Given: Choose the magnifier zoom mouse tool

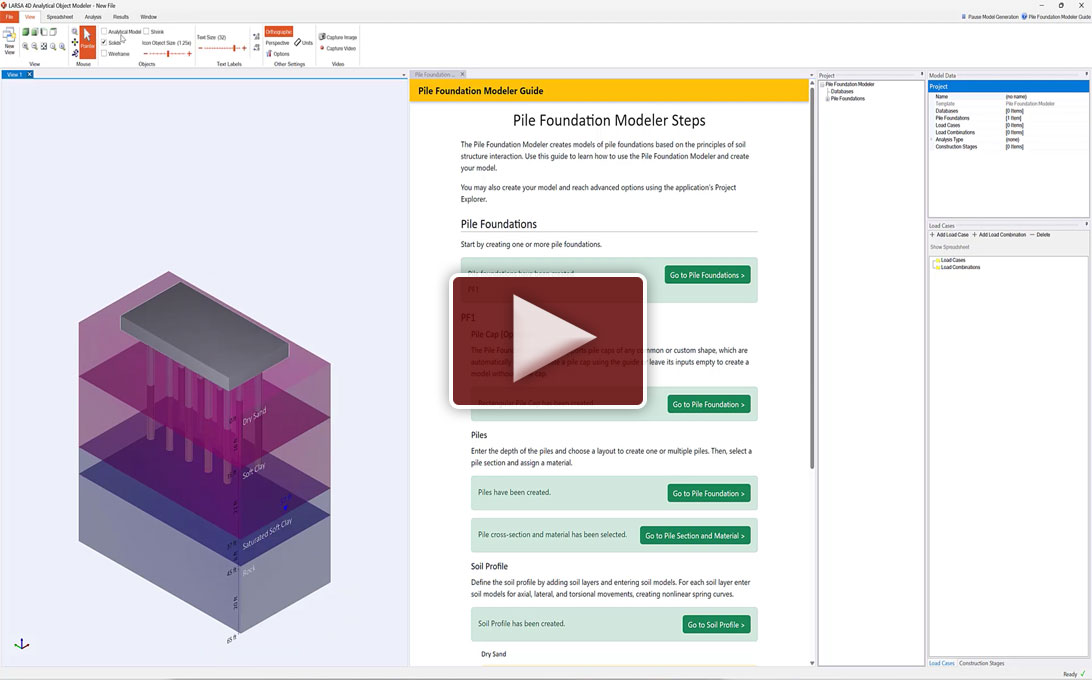Looking at the screenshot, I should coord(75,31).
